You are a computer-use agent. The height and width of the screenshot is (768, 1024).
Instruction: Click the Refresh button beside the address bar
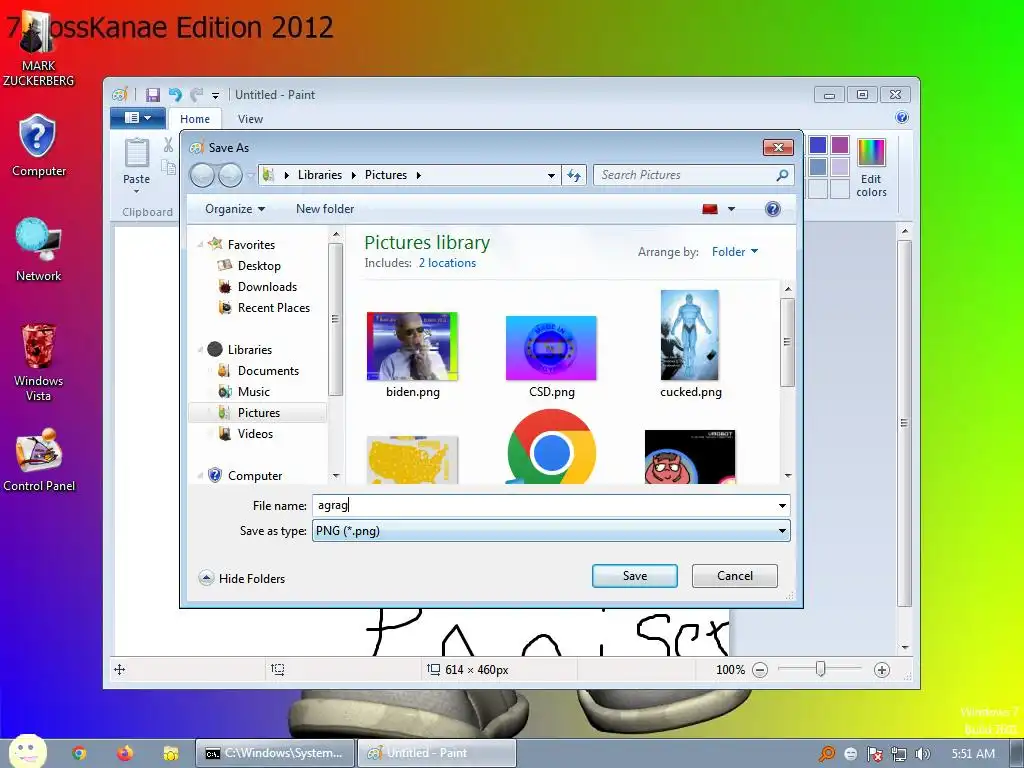(574, 175)
